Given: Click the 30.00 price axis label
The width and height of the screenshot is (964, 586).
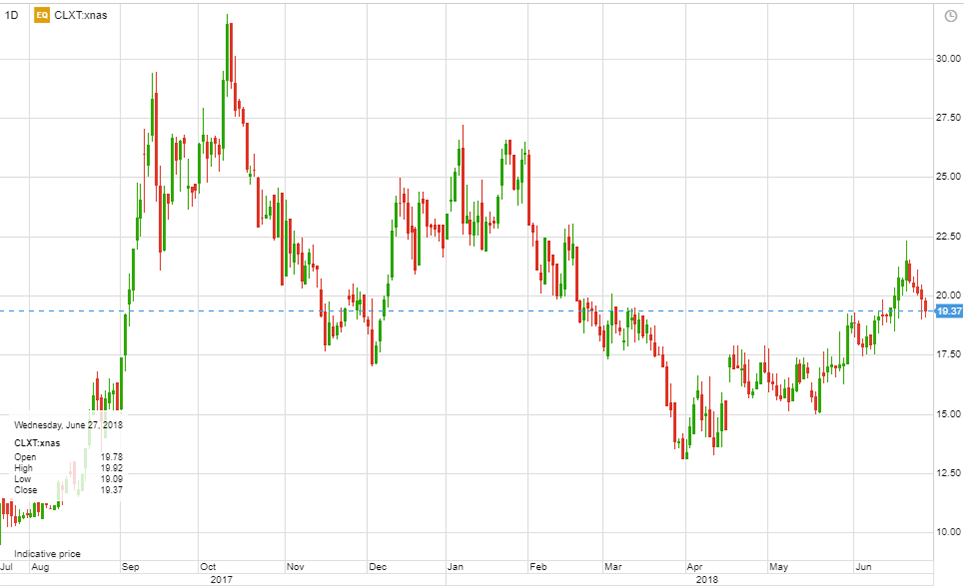Looking at the screenshot, I should tap(948, 58).
